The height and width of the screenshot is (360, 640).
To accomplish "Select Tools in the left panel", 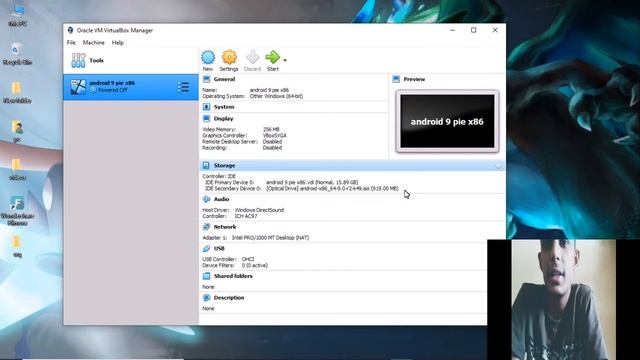I will (131, 60).
